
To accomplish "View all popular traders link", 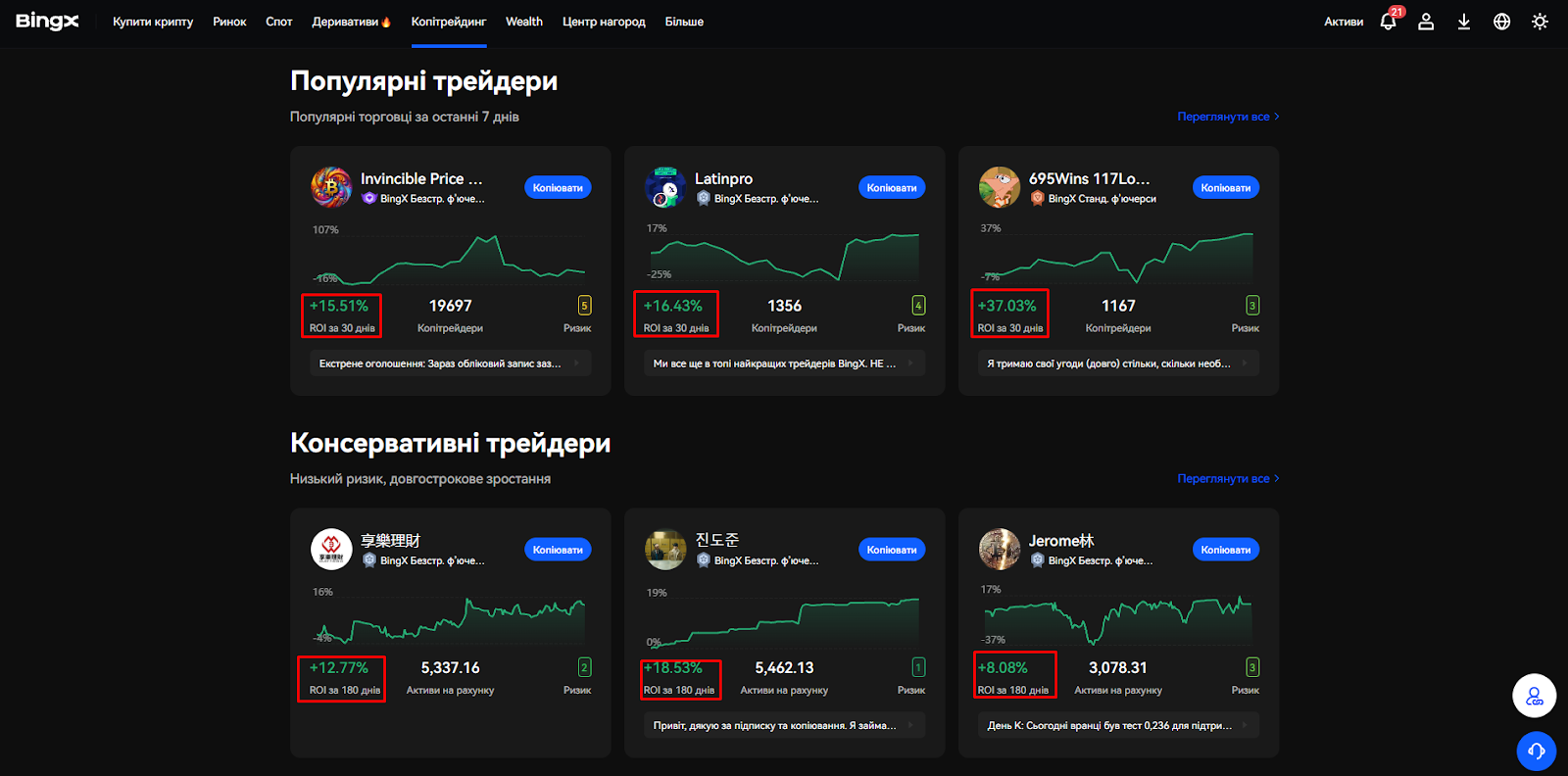I will tap(1228, 117).
